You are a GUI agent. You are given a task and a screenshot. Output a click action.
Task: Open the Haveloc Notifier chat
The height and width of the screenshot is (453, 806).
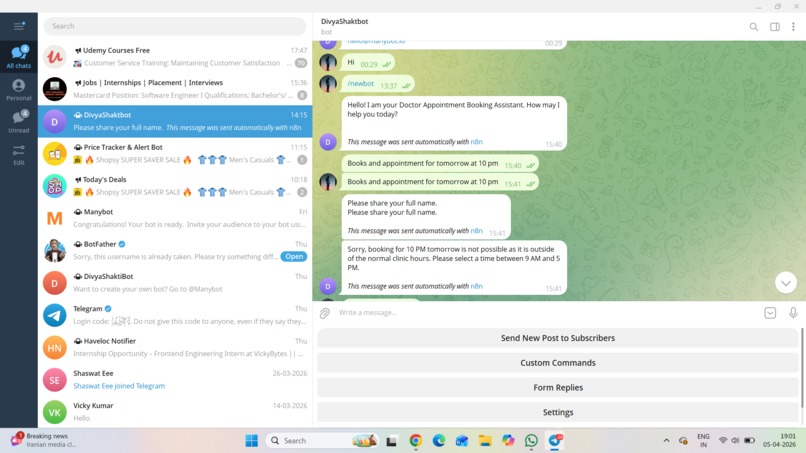175,347
